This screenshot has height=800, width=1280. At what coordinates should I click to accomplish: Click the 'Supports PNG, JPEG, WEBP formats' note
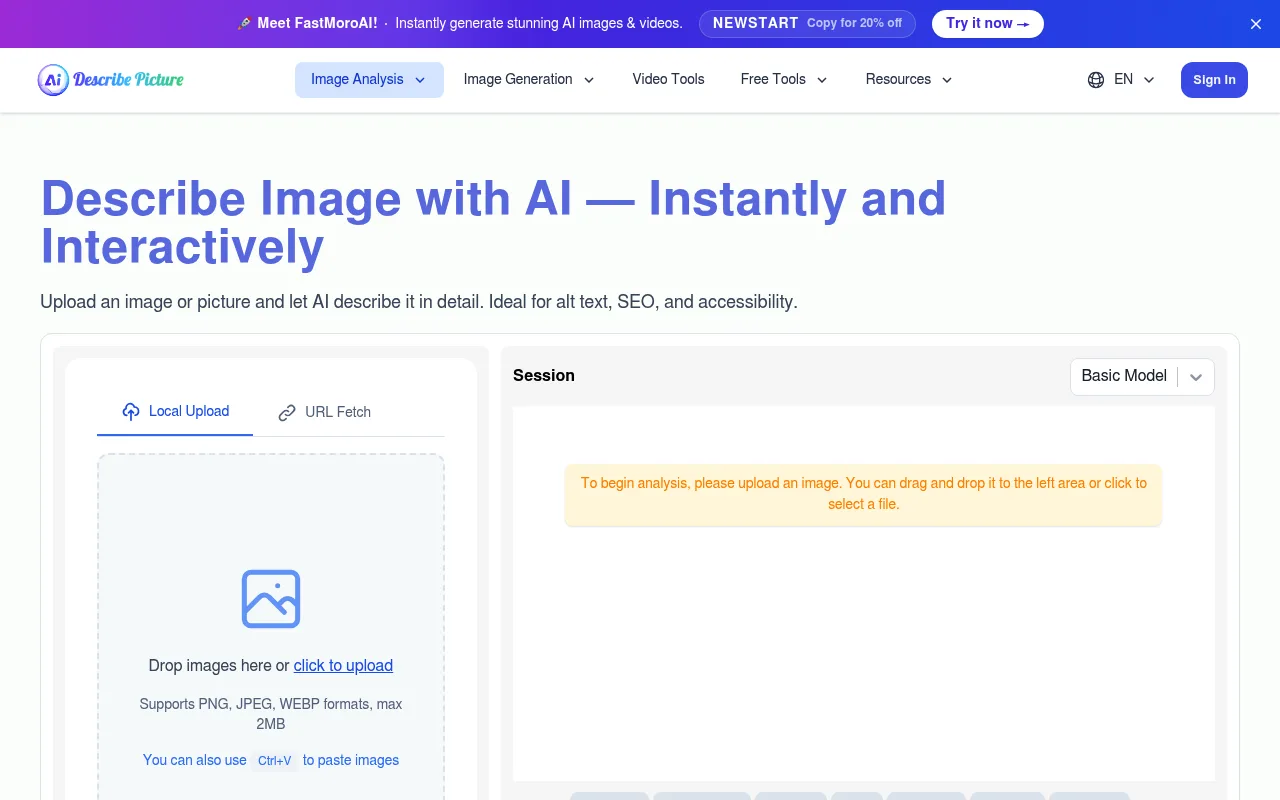[271, 714]
